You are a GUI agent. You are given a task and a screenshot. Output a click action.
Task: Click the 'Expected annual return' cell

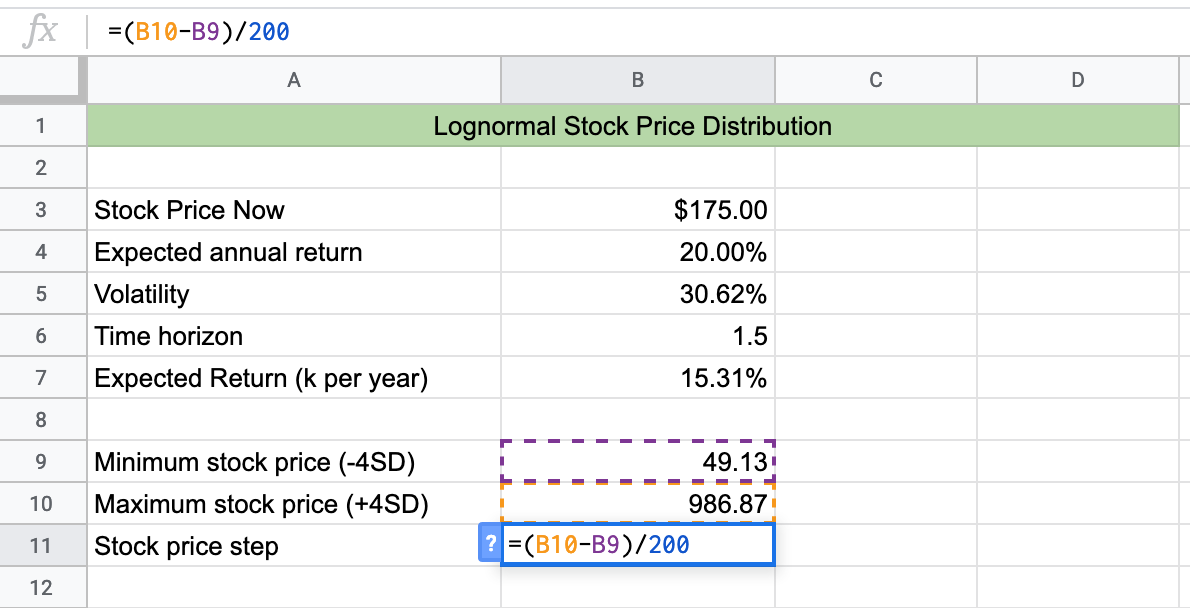(x=294, y=251)
